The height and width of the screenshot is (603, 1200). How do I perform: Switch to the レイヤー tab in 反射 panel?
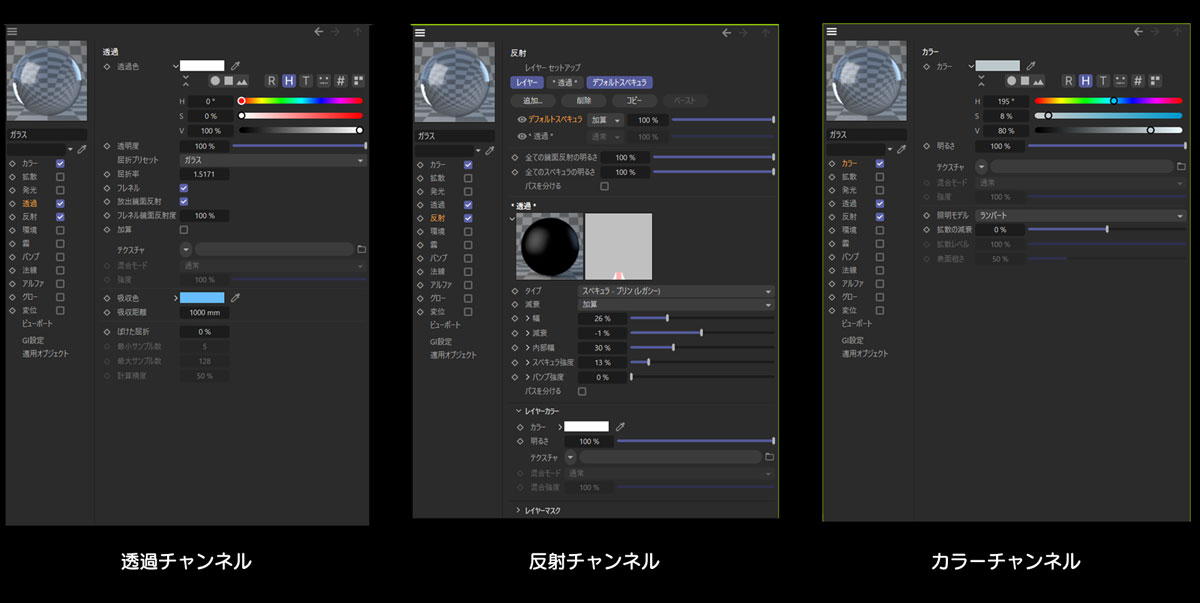[527, 82]
